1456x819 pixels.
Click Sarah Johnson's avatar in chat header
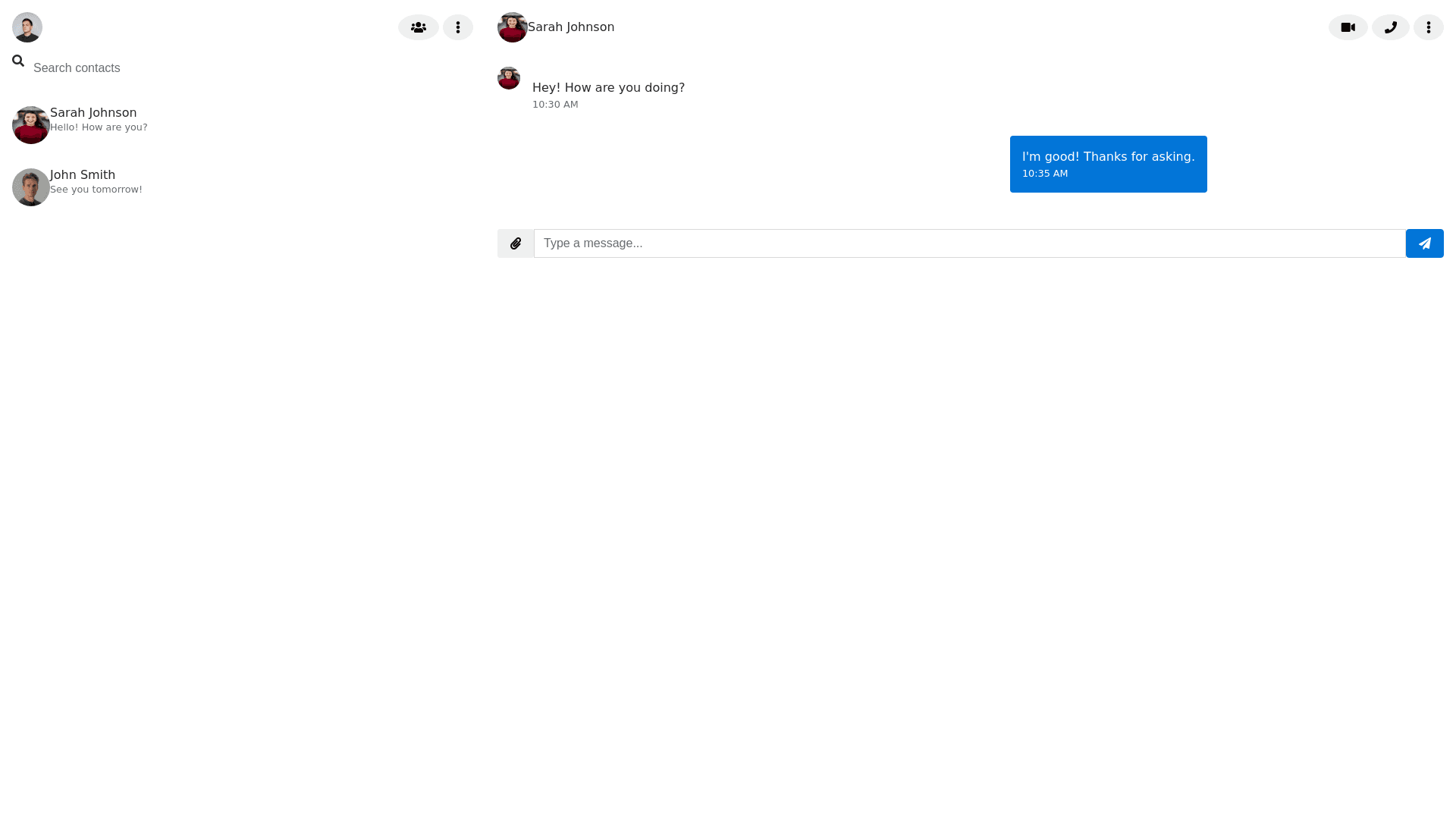tap(512, 27)
